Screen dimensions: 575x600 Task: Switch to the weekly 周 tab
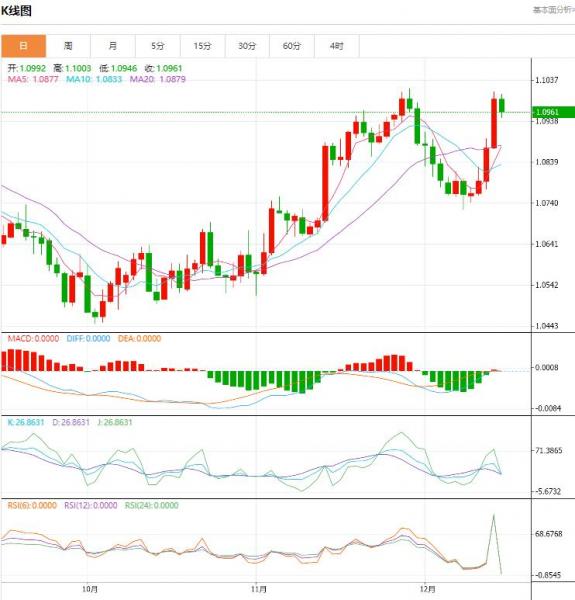tap(68, 46)
